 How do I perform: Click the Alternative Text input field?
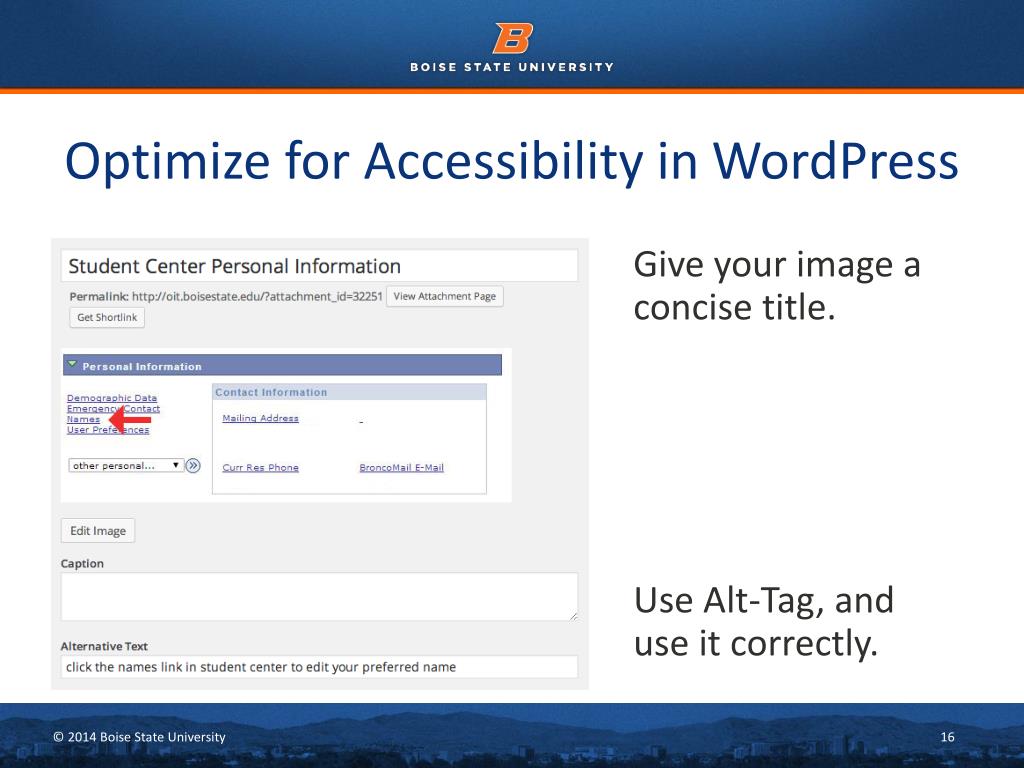point(319,667)
